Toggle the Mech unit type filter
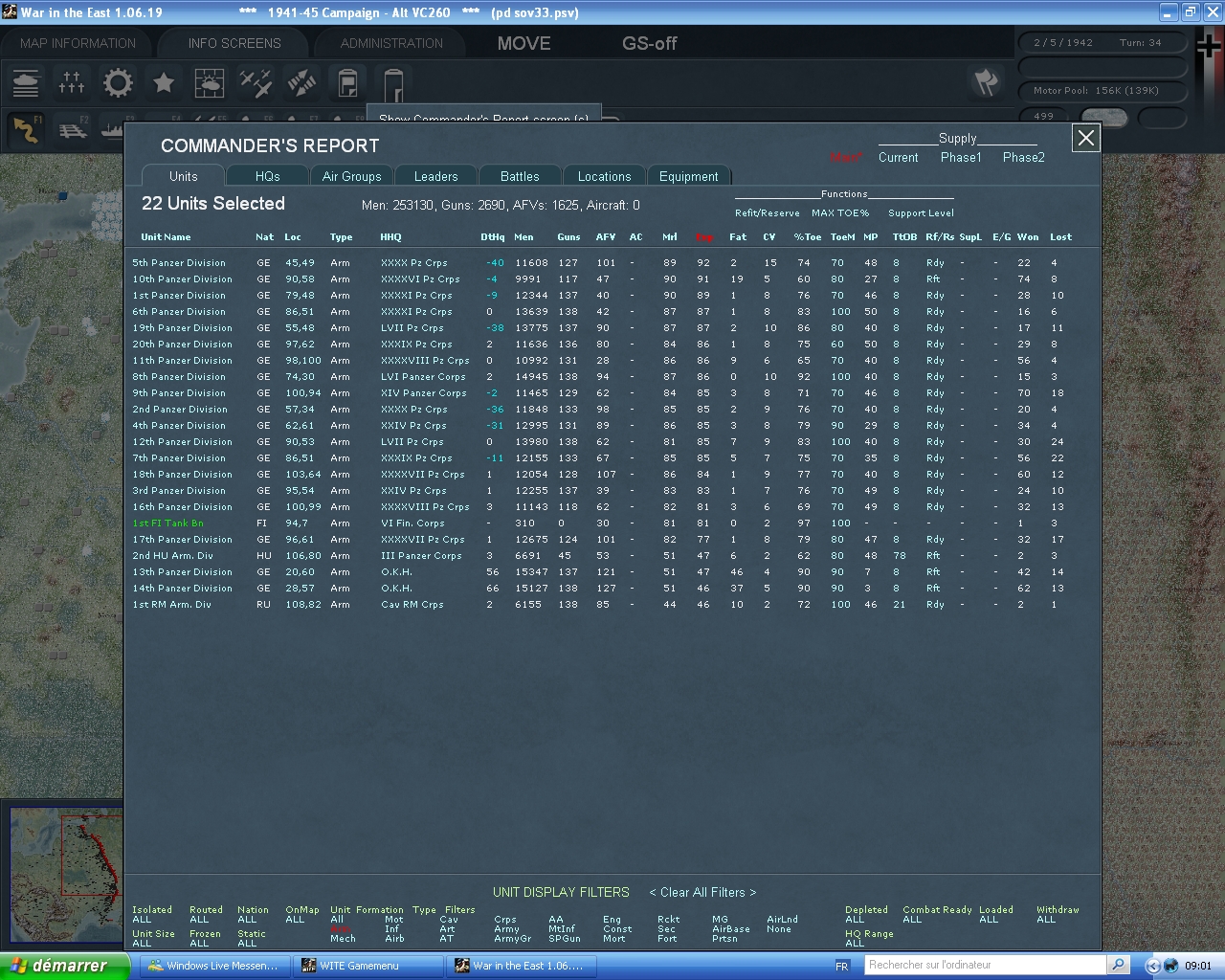This screenshot has width=1225, height=980. [x=343, y=939]
